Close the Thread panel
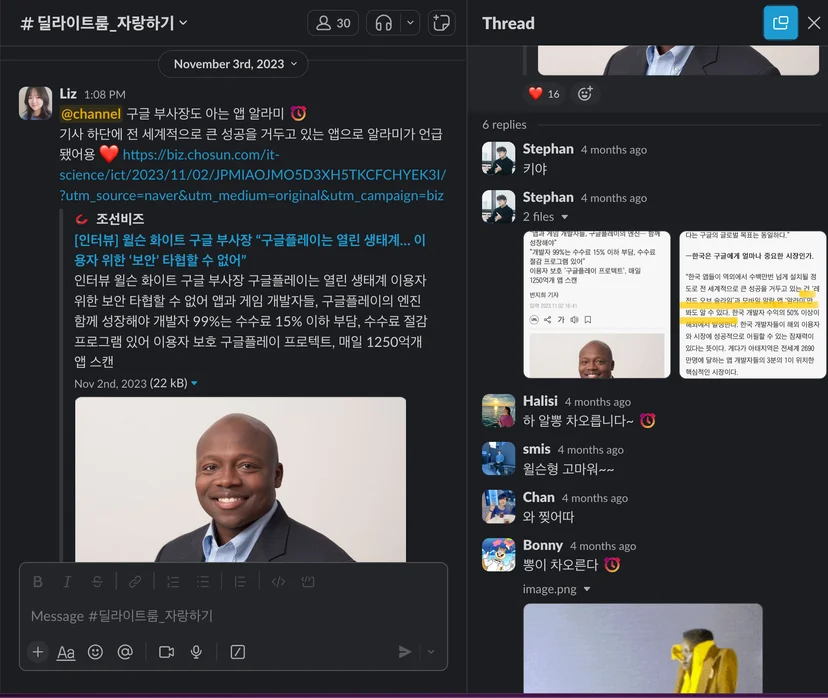Viewport: 828px width, 698px height. (x=814, y=23)
